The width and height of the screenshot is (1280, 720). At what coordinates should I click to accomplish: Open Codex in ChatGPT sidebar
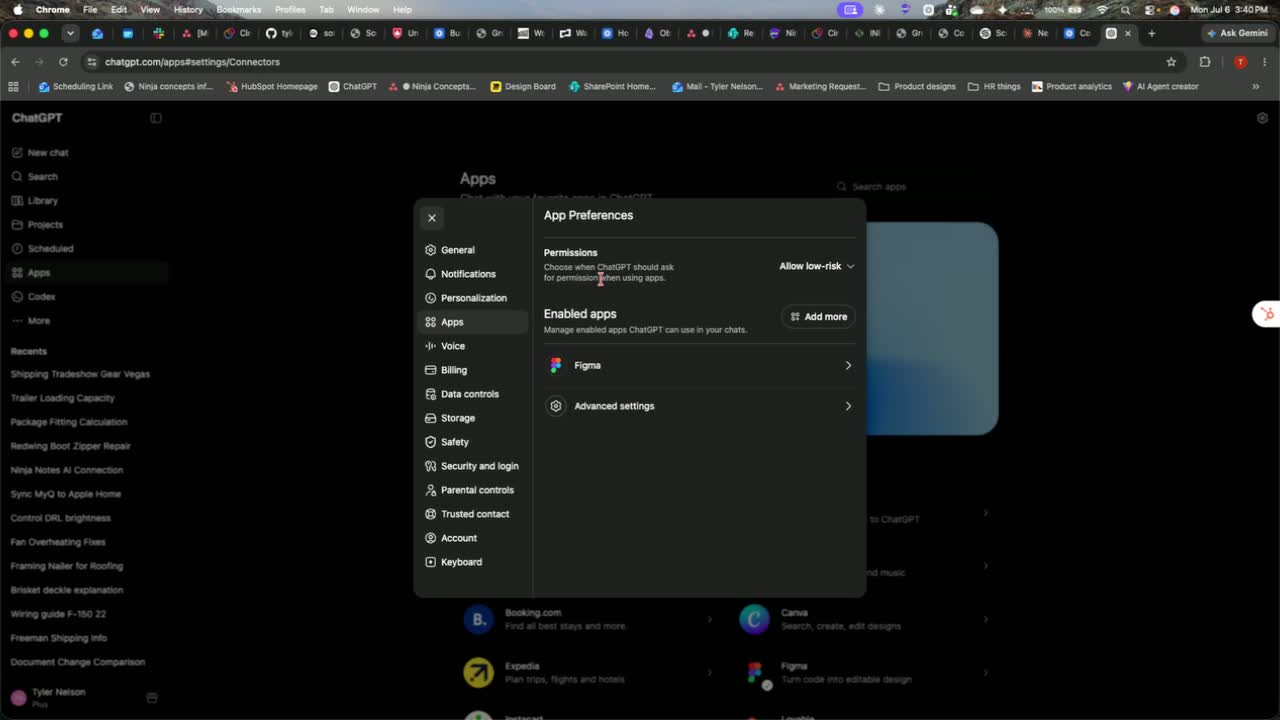coord(85,297)
